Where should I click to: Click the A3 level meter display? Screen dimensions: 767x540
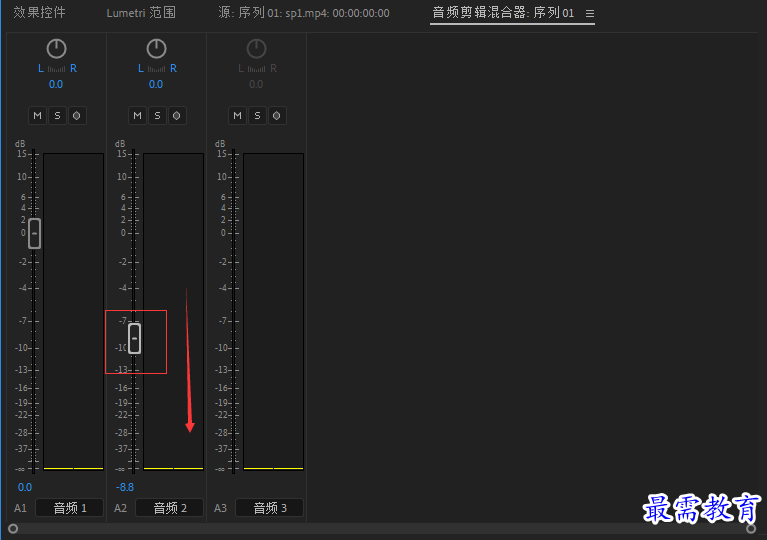[273, 312]
